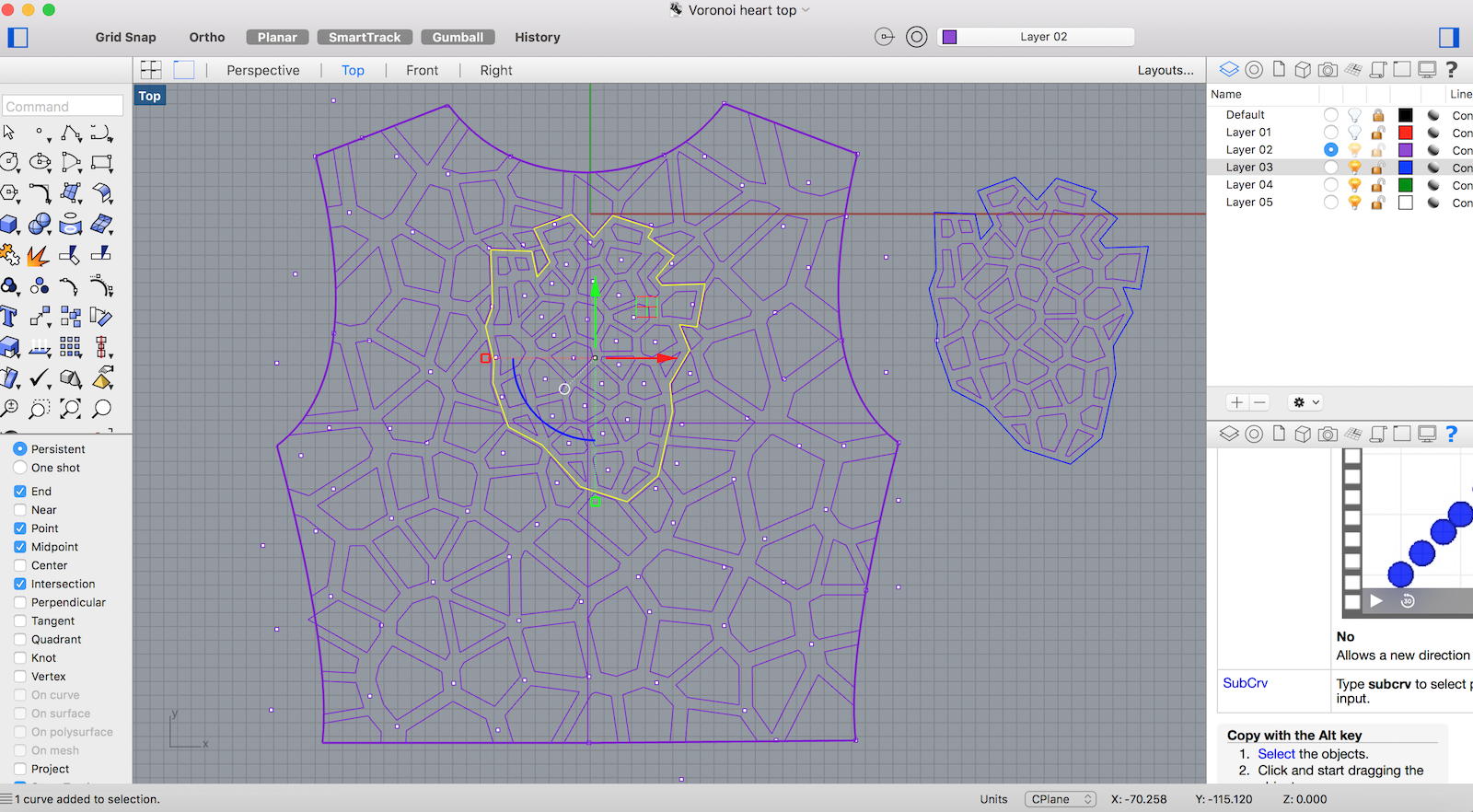Image resolution: width=1473 pixels, height=812 pixels.
Task: Lock Layer 05 with its padlock
Action: [1378, 203]
